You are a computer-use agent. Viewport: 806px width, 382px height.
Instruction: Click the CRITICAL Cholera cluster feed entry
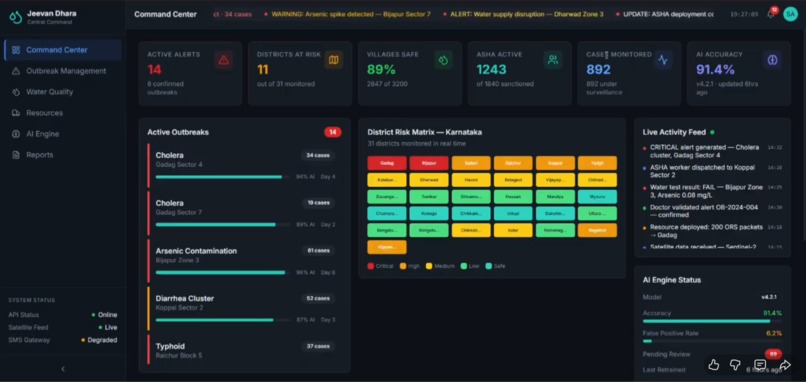tap(712, 151)
